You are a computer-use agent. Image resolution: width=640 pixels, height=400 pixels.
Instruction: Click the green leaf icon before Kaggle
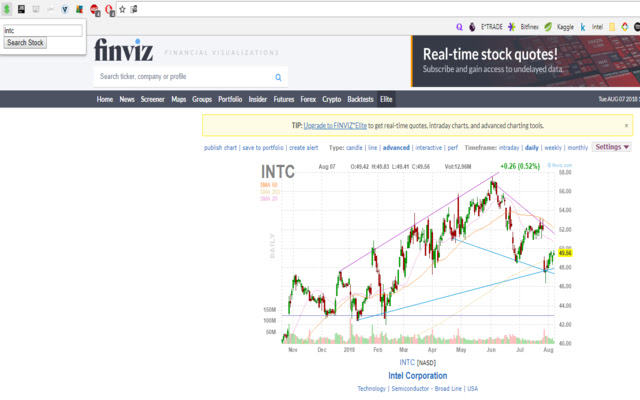click(x=548, y=27)
